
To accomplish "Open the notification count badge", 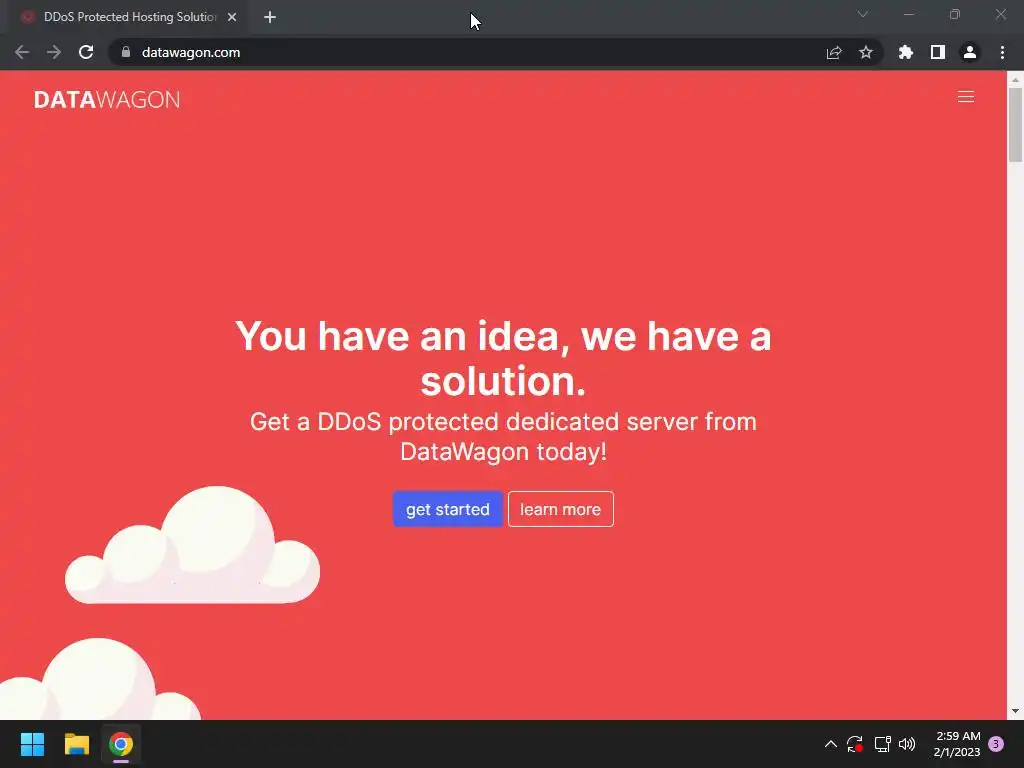I will (995, 744).
